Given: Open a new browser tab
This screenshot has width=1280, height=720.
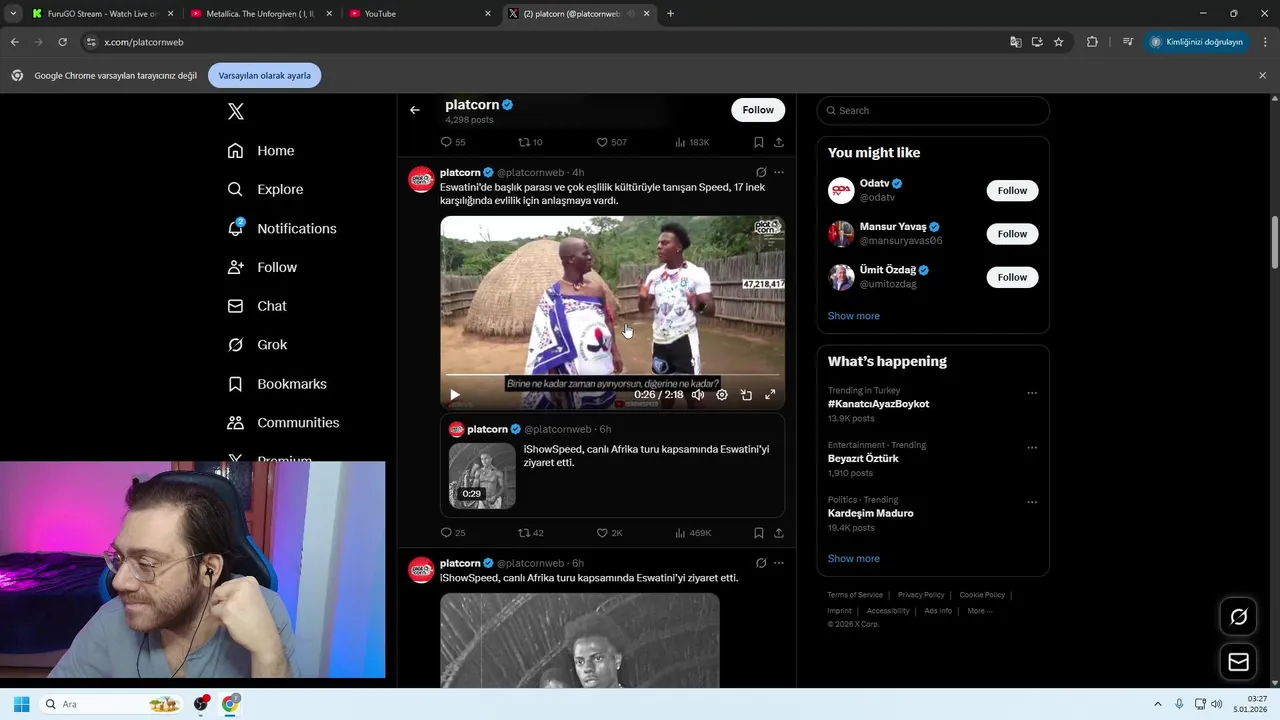Looking at the screenshot, I should pyautogui.click(x=670, y=14).
